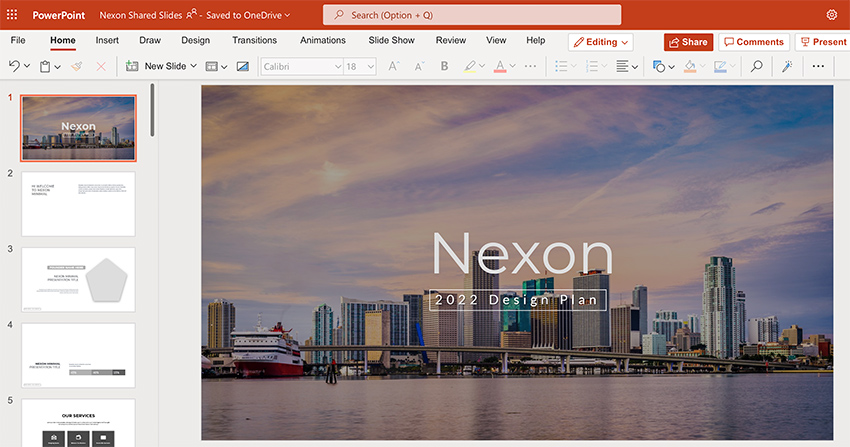Click the Shapes icon
This screenshot has height=447, width=850.
coord(659,66)
